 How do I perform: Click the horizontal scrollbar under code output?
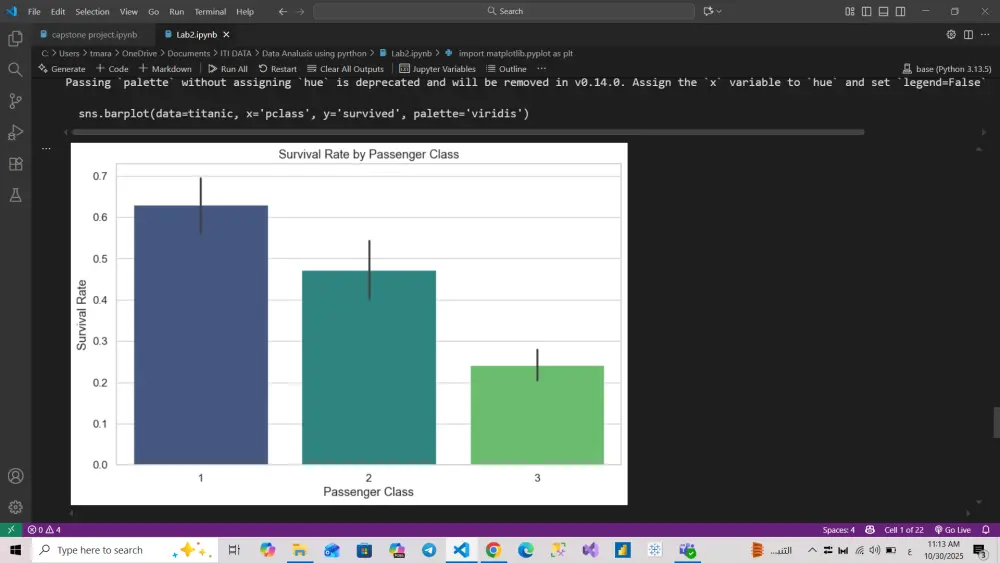(468, 132)
